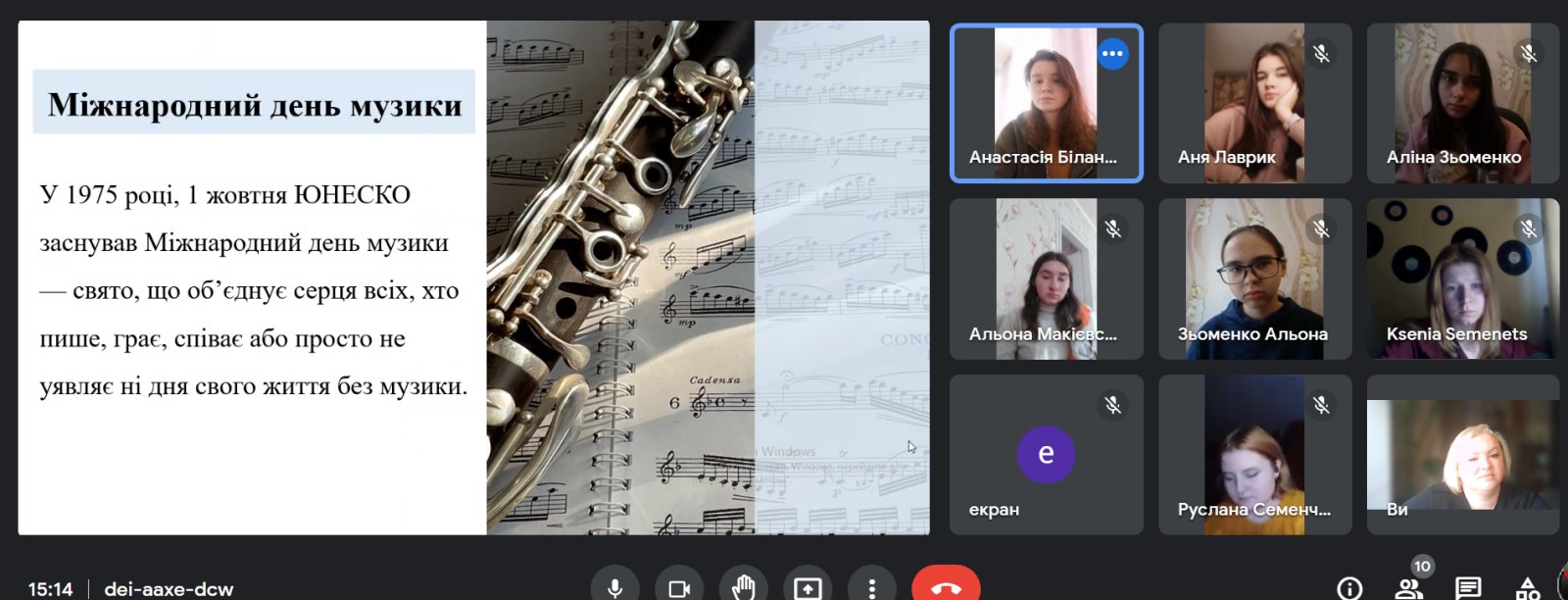1568x600 pixels.
Task: Click the presented slide about music day
Action: (473, 277)
